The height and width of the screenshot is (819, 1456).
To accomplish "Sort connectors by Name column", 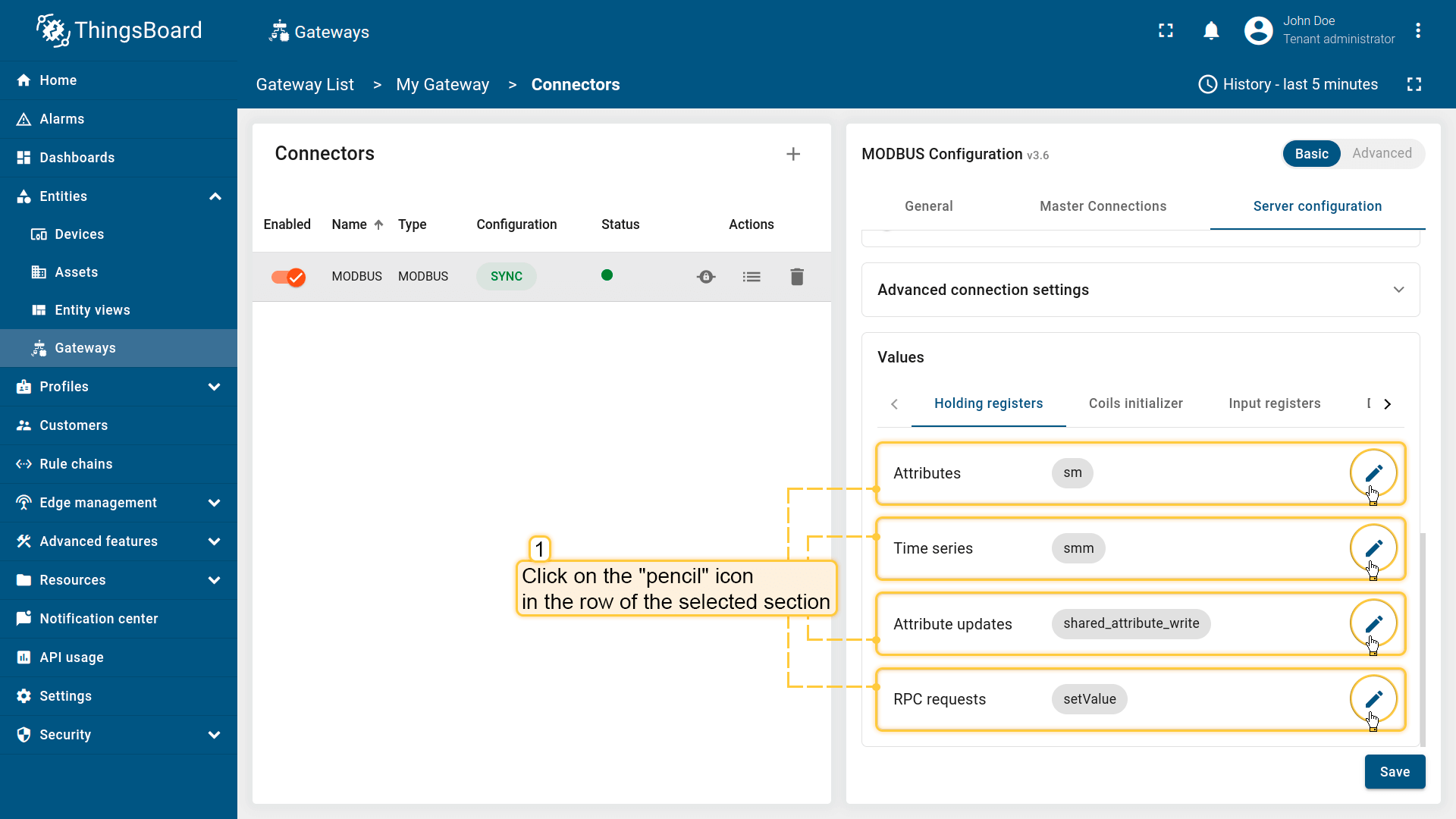I will click(350, 224).
